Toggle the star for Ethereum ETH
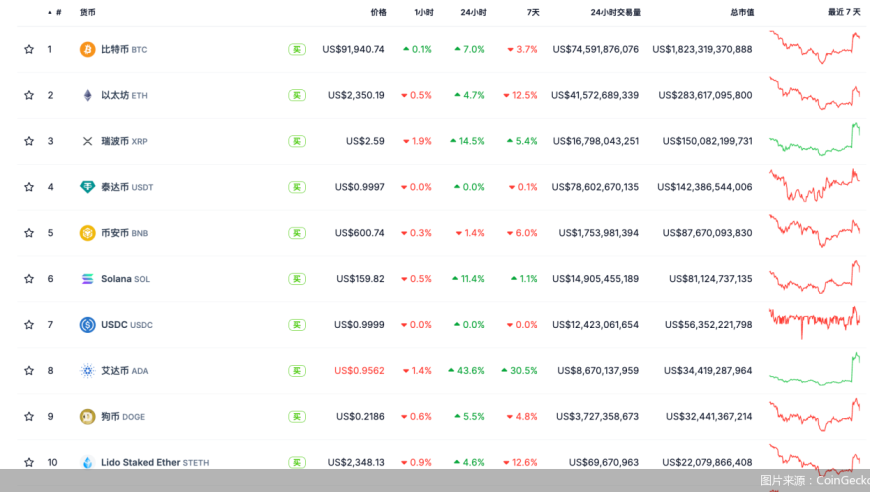Image resolution: width=870 pixels, height=492 pixels. click(29, 95)
